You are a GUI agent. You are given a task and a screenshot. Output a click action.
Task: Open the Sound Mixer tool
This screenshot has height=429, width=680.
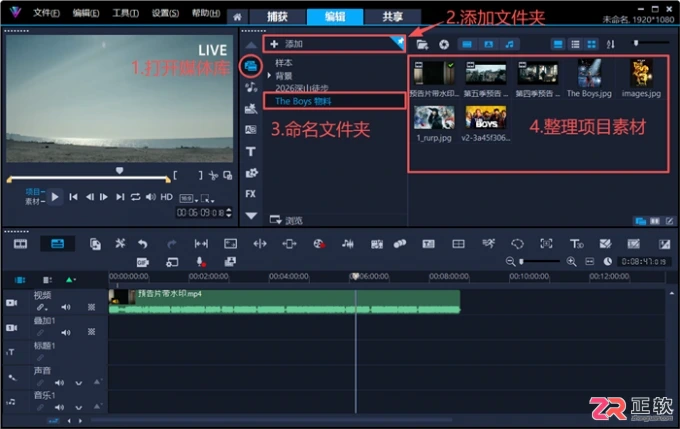[347, 244]
